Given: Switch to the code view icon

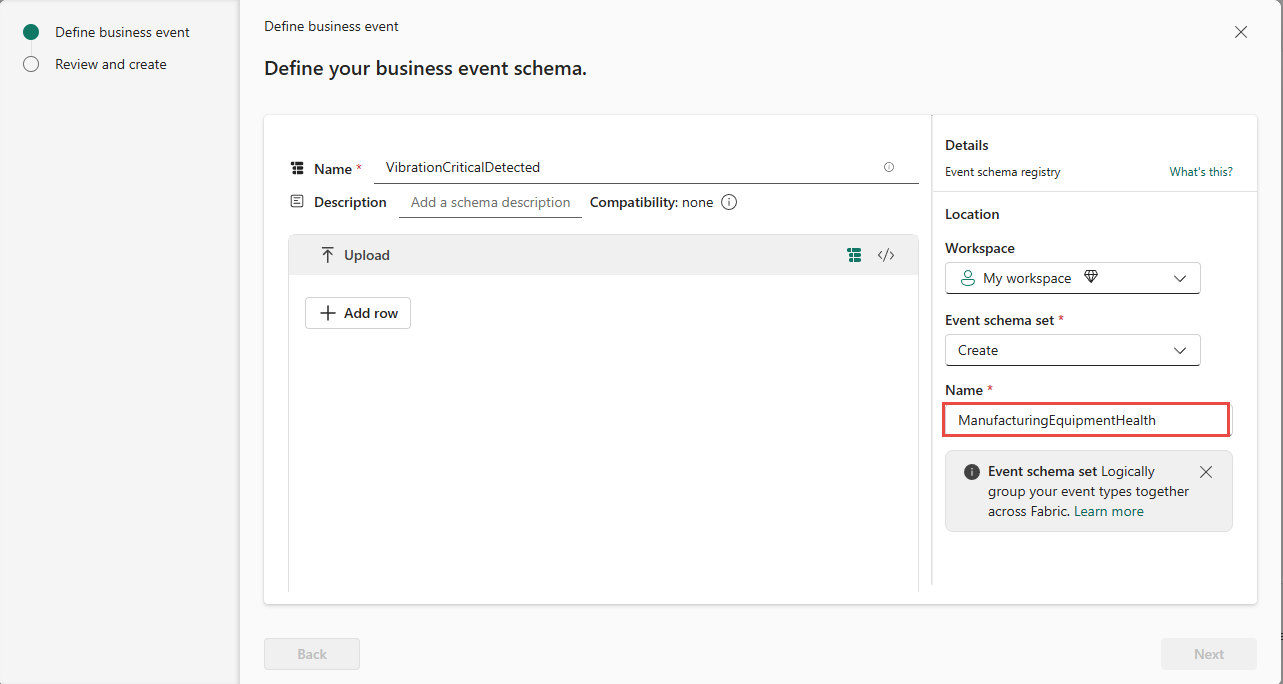Looking at the screenshot, I should tap(886, 255).
